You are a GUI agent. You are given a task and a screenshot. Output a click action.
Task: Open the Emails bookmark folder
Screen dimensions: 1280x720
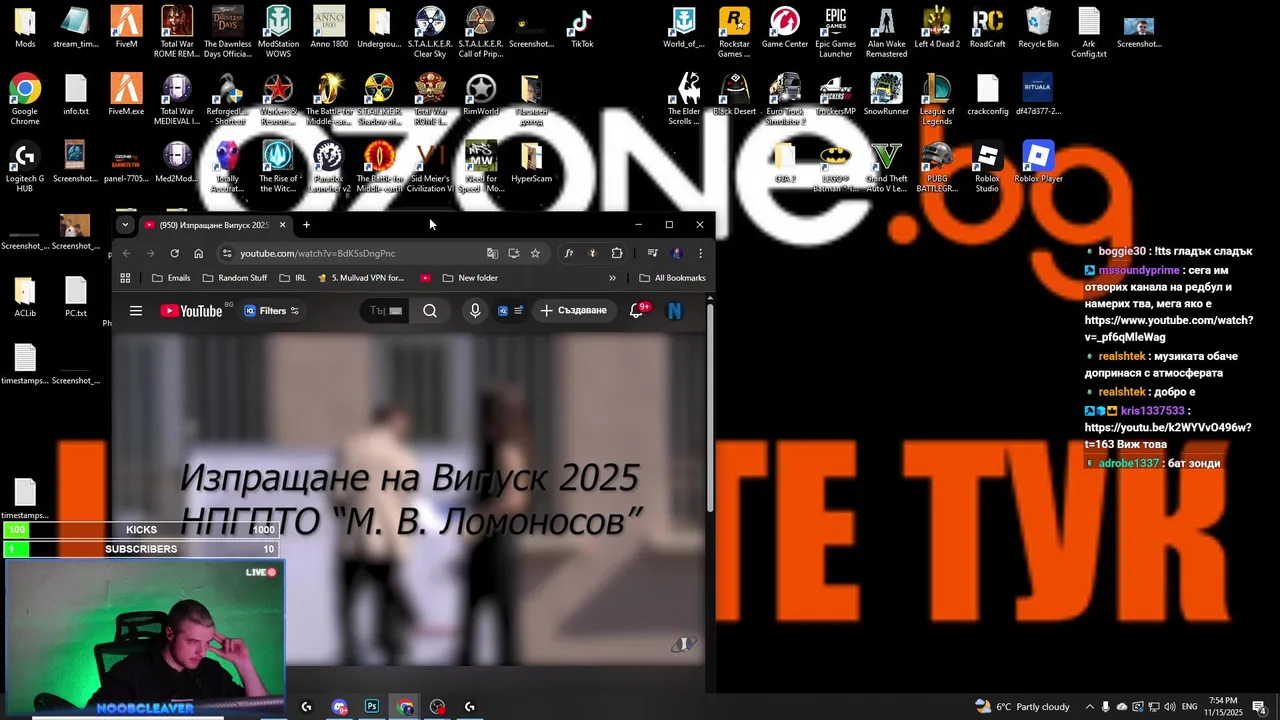(171, 278)
